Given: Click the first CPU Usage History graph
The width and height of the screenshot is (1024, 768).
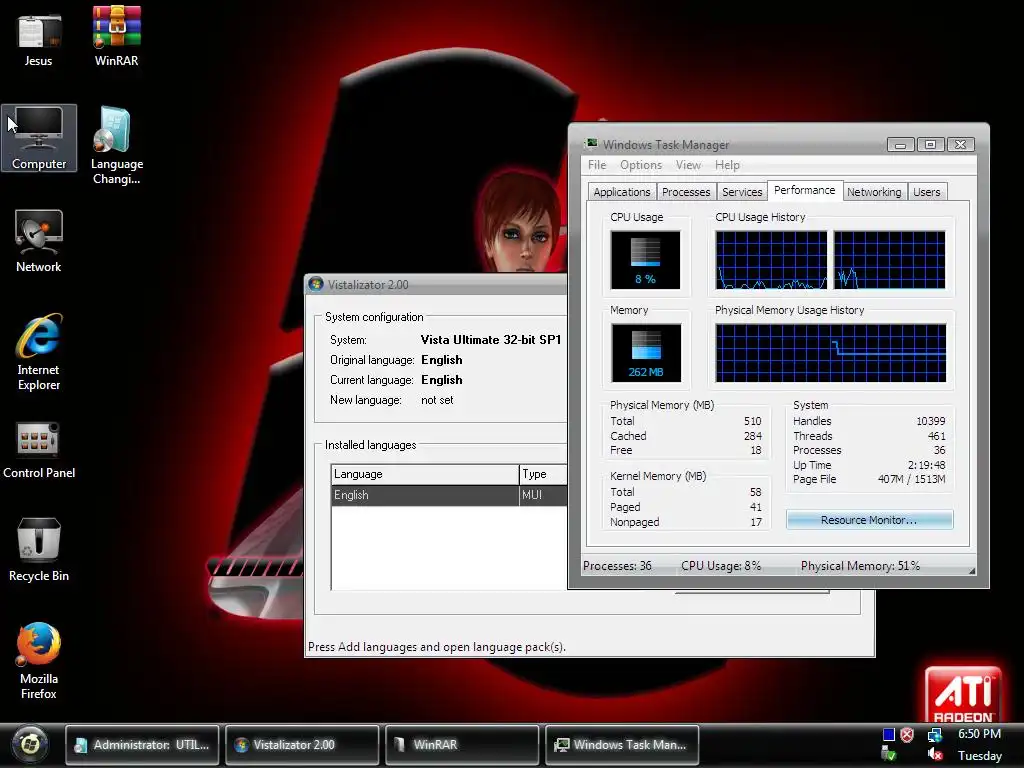Looking at the screenshot, I should pyautogui.click(x=771, y=260).
